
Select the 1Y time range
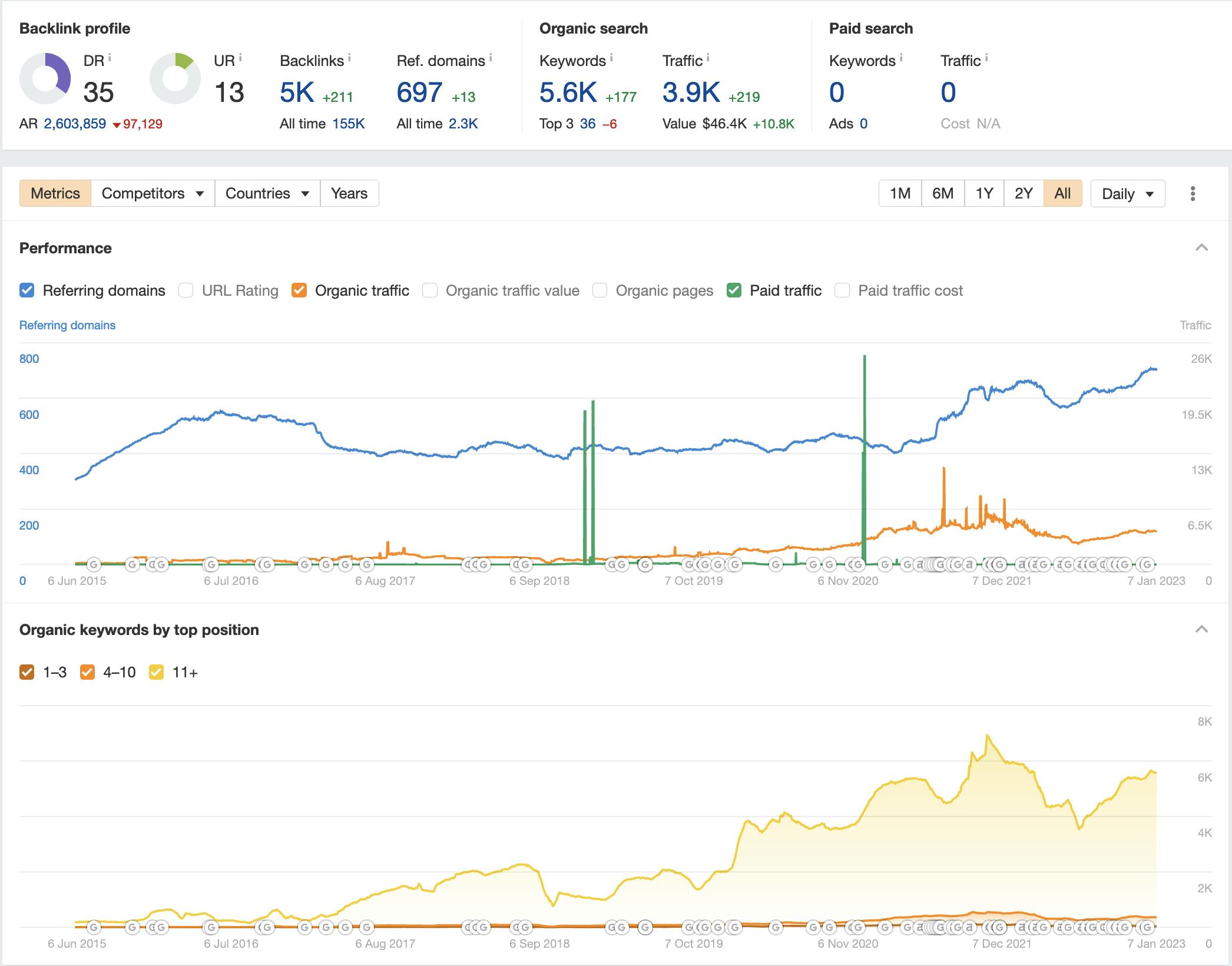984,193
